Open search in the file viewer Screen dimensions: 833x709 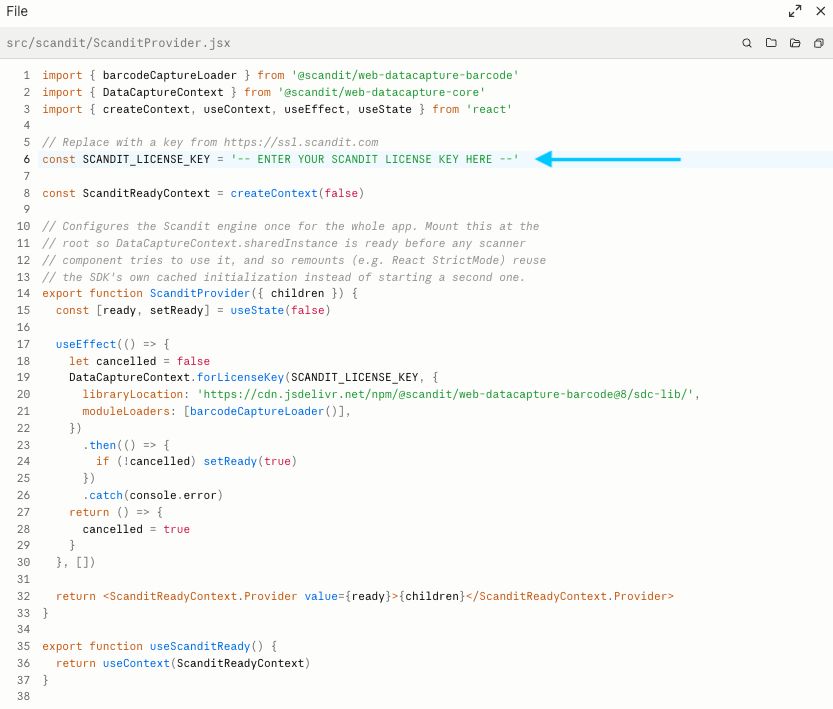tap(746, 43)
